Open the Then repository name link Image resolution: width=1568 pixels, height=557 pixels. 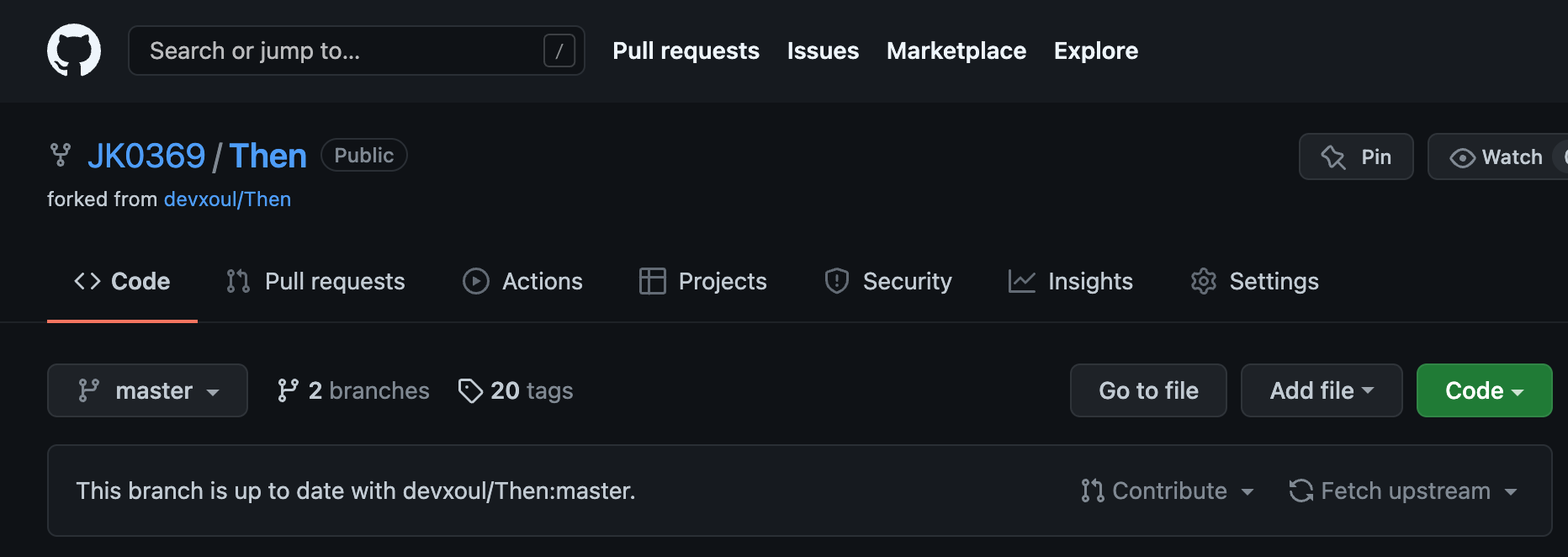268,156
